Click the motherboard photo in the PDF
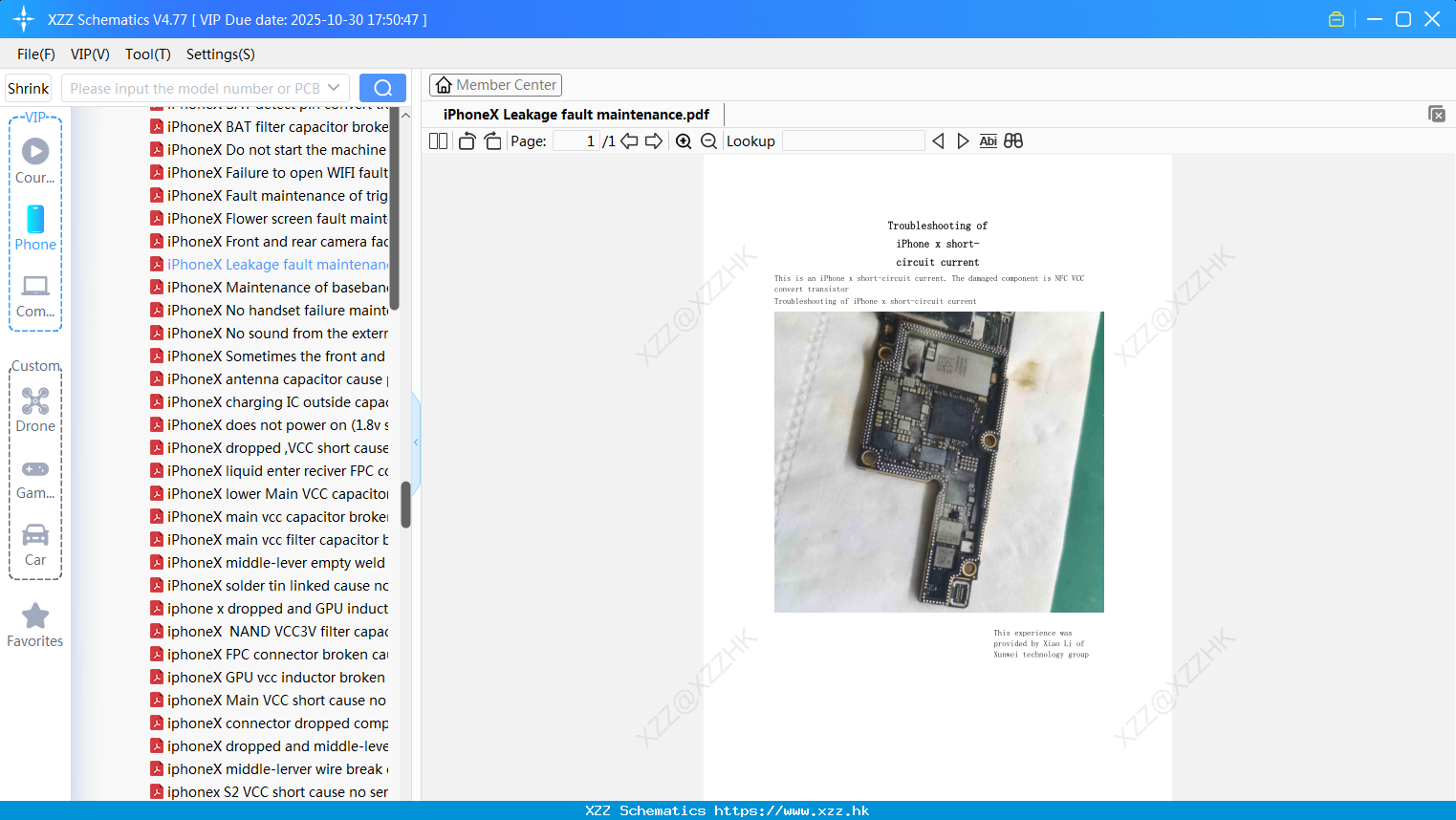The width and height of the screenshot is (1456, 820). [x=939, y=462]
